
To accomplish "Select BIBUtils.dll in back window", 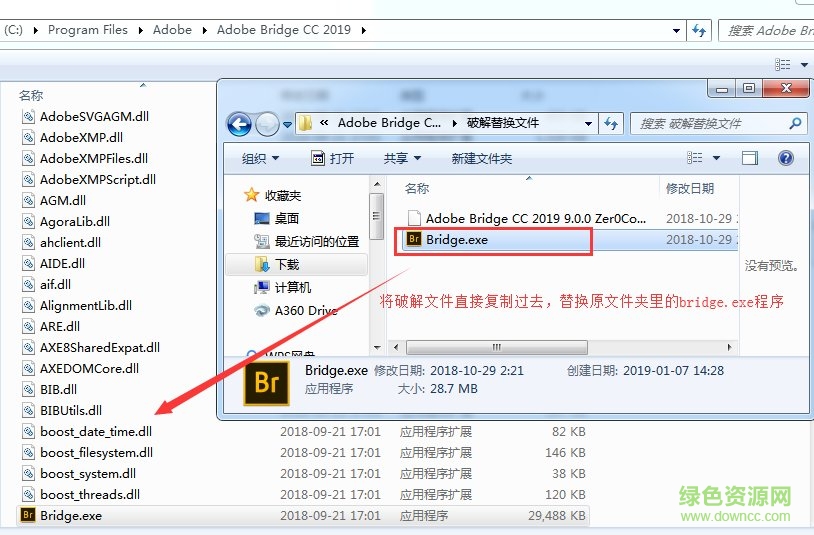I will point(71,410).
